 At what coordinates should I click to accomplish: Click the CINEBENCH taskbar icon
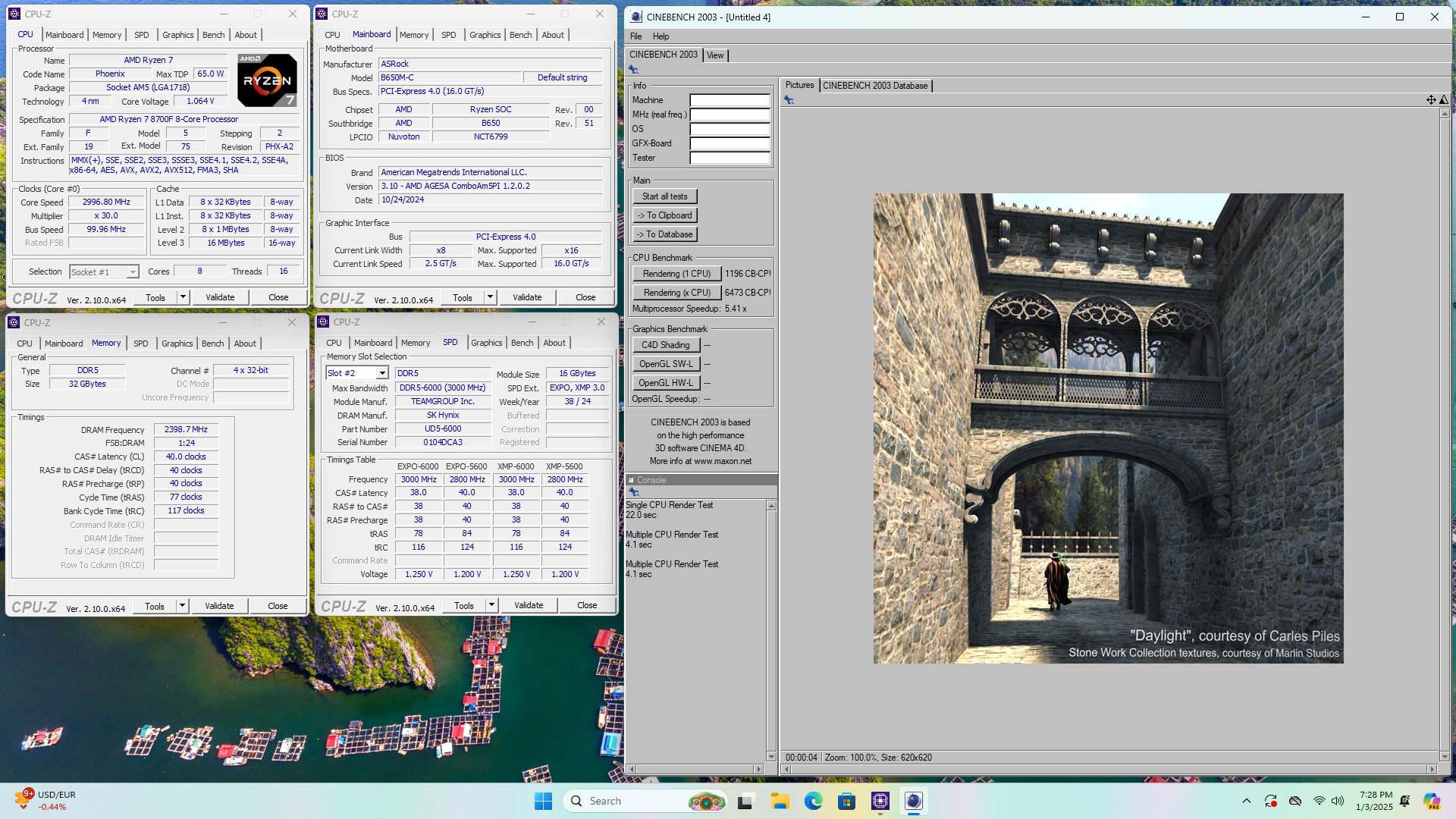914,801
